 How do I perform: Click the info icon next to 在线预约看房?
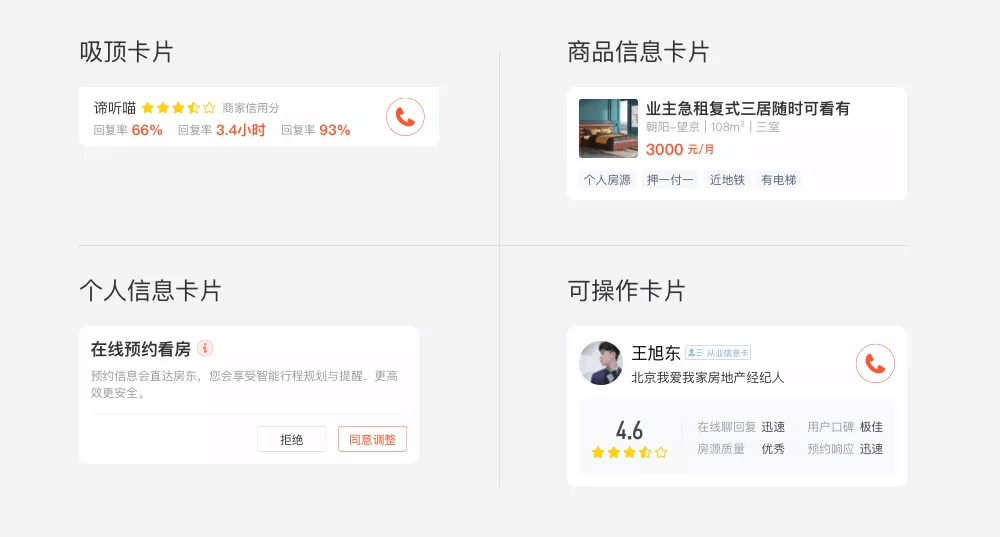tap(205, 348)
